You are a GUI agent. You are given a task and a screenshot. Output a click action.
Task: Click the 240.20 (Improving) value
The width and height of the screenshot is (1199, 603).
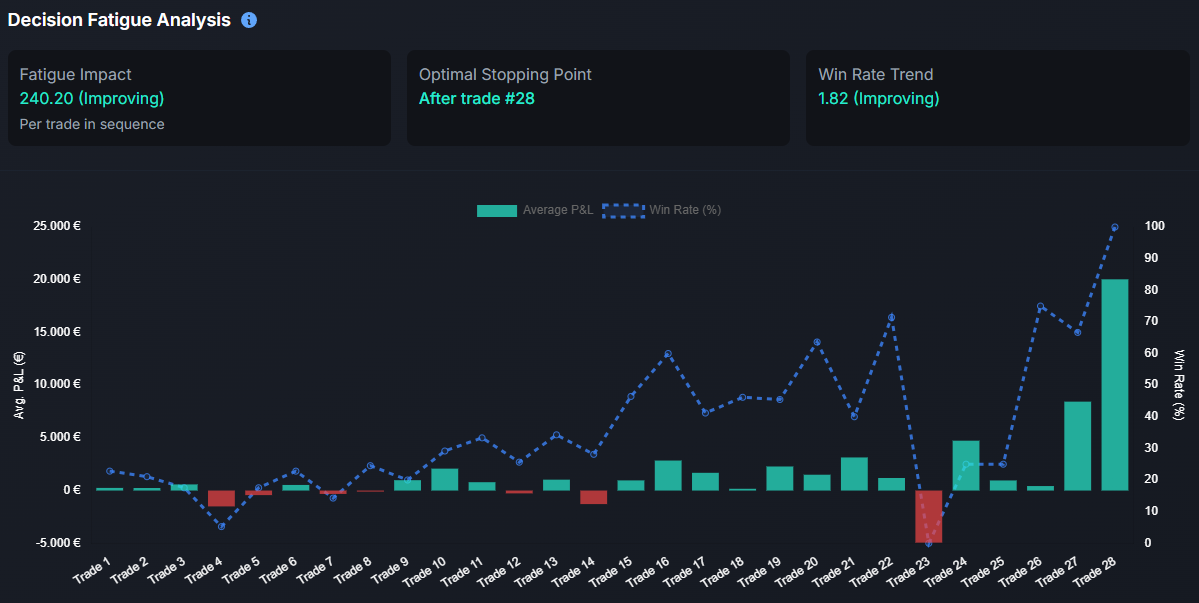pos(77,98)
